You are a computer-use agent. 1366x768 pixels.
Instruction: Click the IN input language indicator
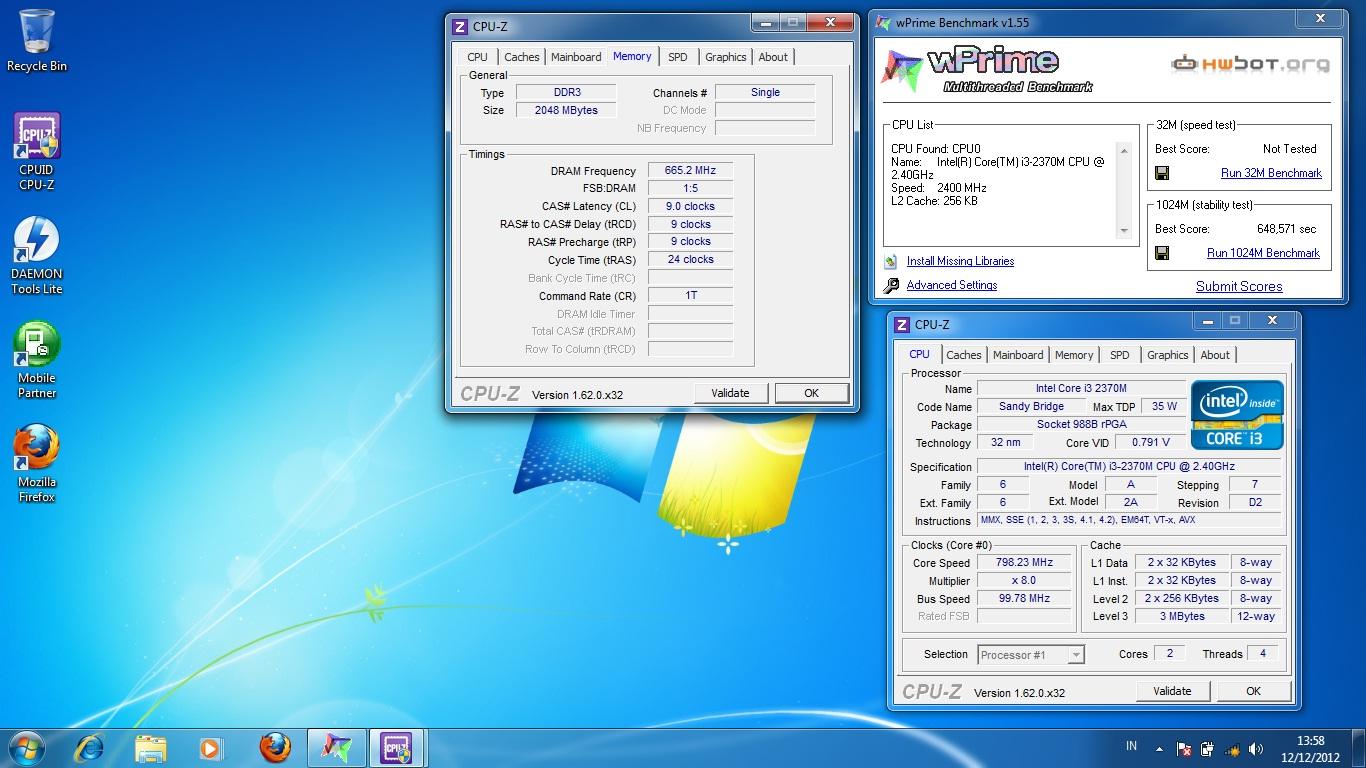coord(1132,746)
